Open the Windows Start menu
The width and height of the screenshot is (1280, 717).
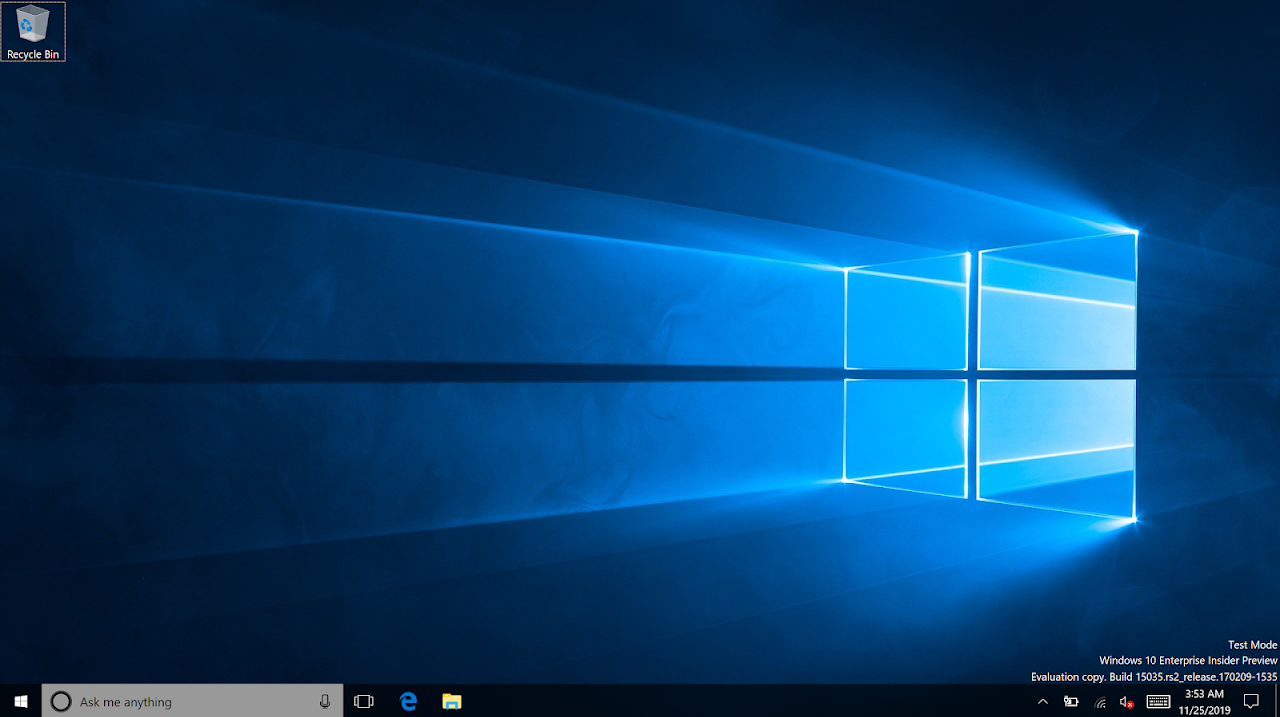pos(20,701)
